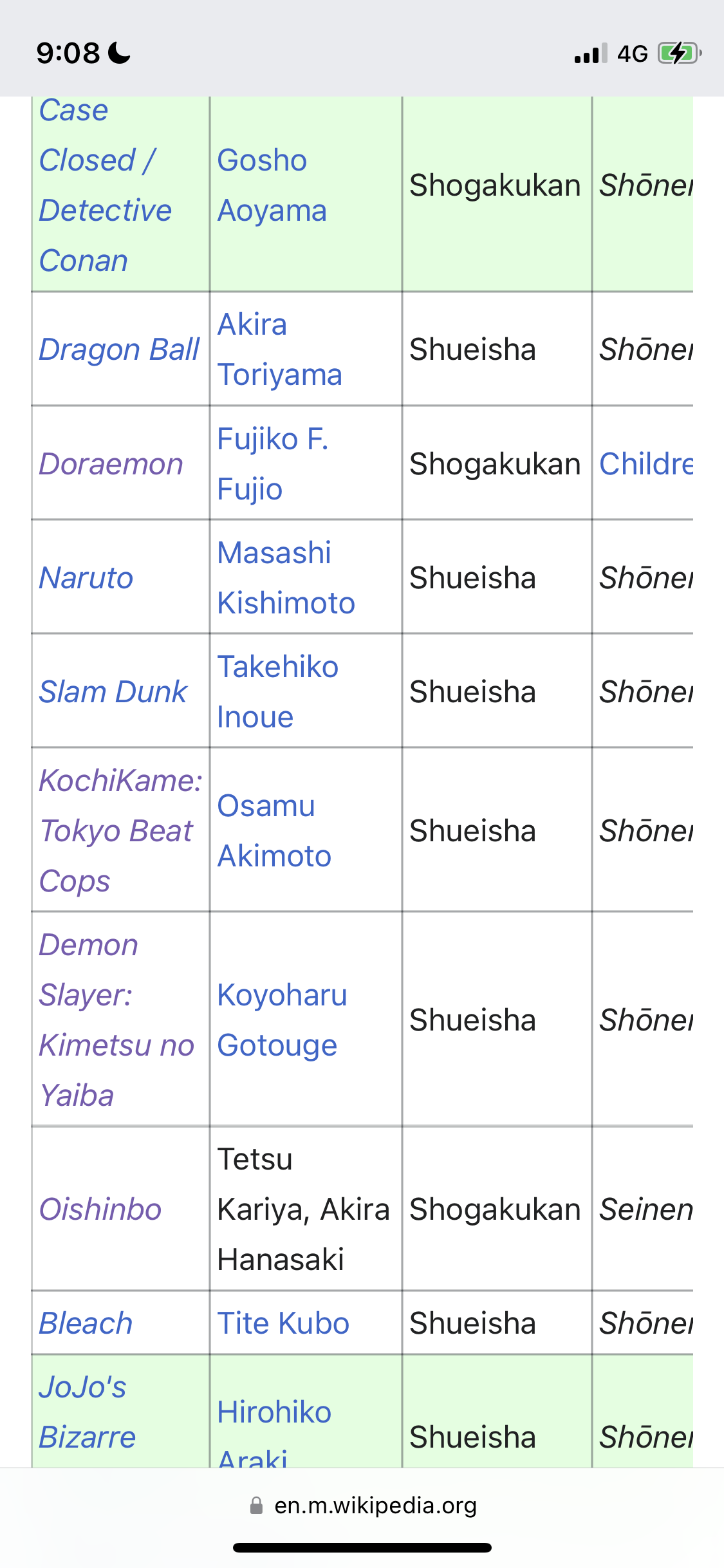
Task: Open the Akira Toriyama author link
Action: [279, 350]
